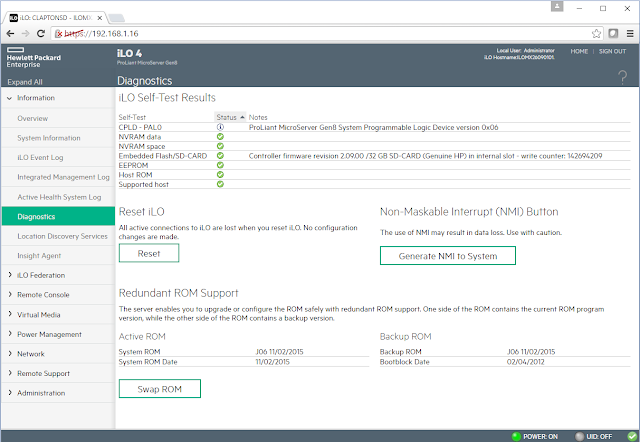Open iLO help question mark icon
Image resolution: width=640 pixels, height=442 pixels.
[x=622, y=77]
